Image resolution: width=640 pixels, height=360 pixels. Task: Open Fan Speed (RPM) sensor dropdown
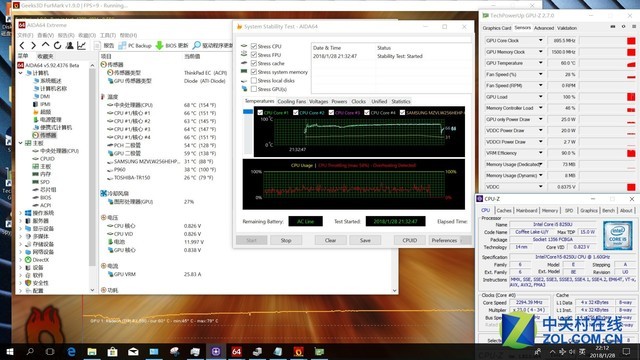click(541, 85)
